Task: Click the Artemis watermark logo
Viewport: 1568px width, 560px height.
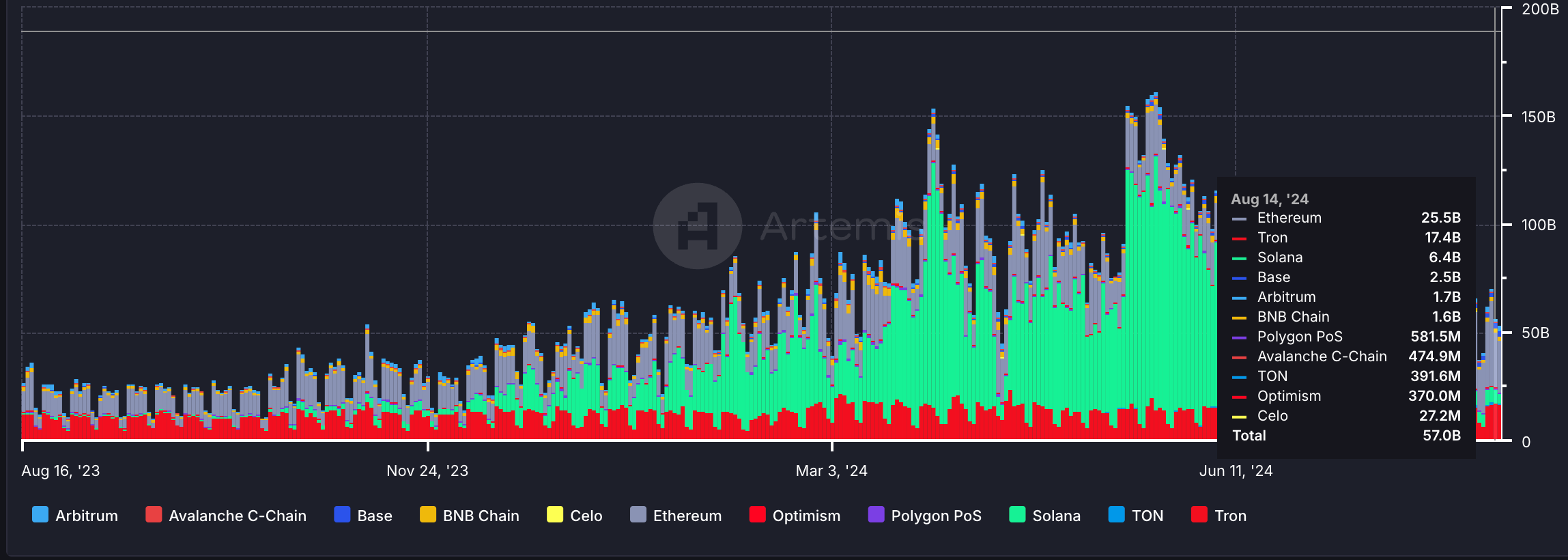Action: [698, 226]
